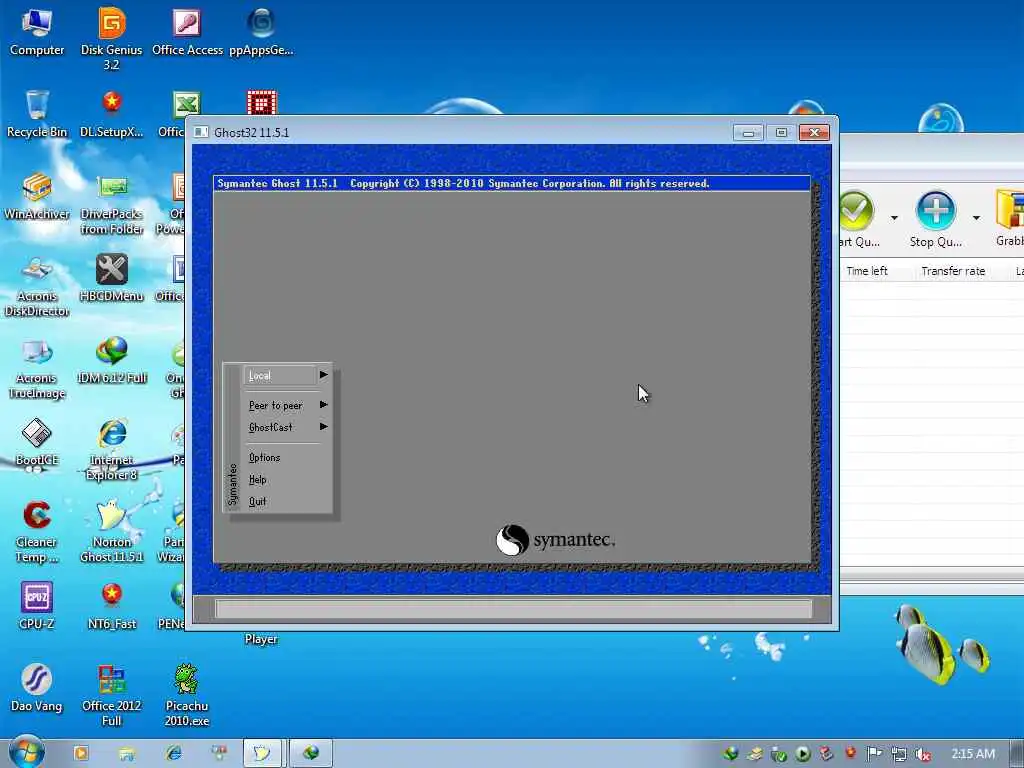The image size is (1024, 768).
Task: Select NT6_Fast desktop icon
Action: point(112,606)
